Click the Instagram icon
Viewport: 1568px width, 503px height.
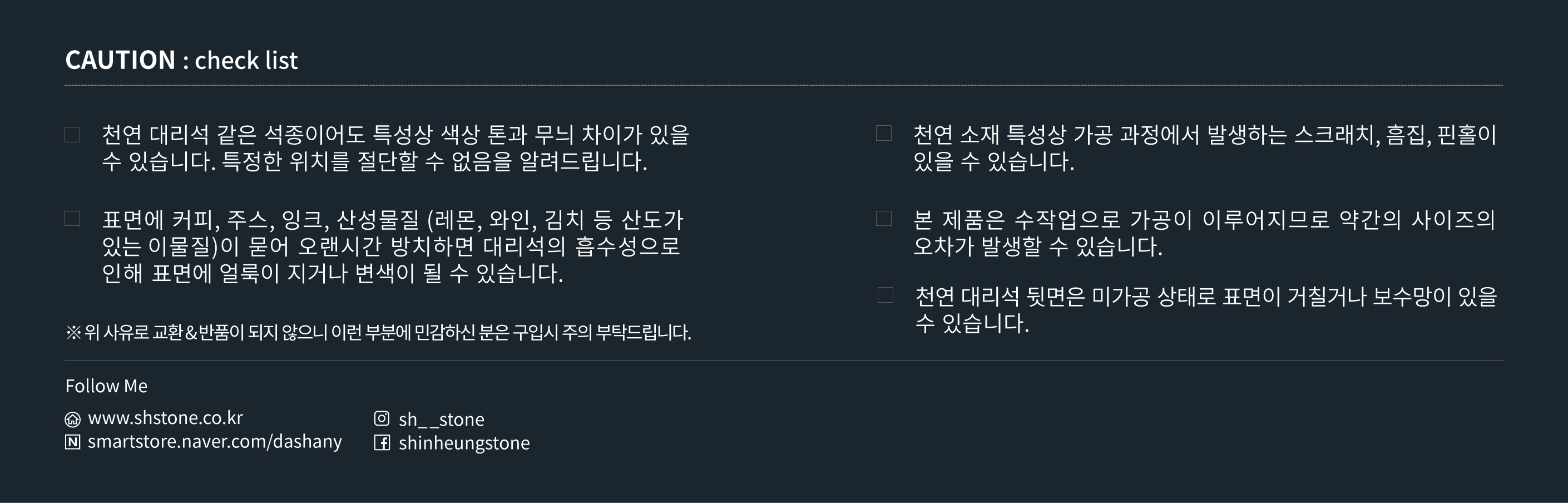pos(382,418)
